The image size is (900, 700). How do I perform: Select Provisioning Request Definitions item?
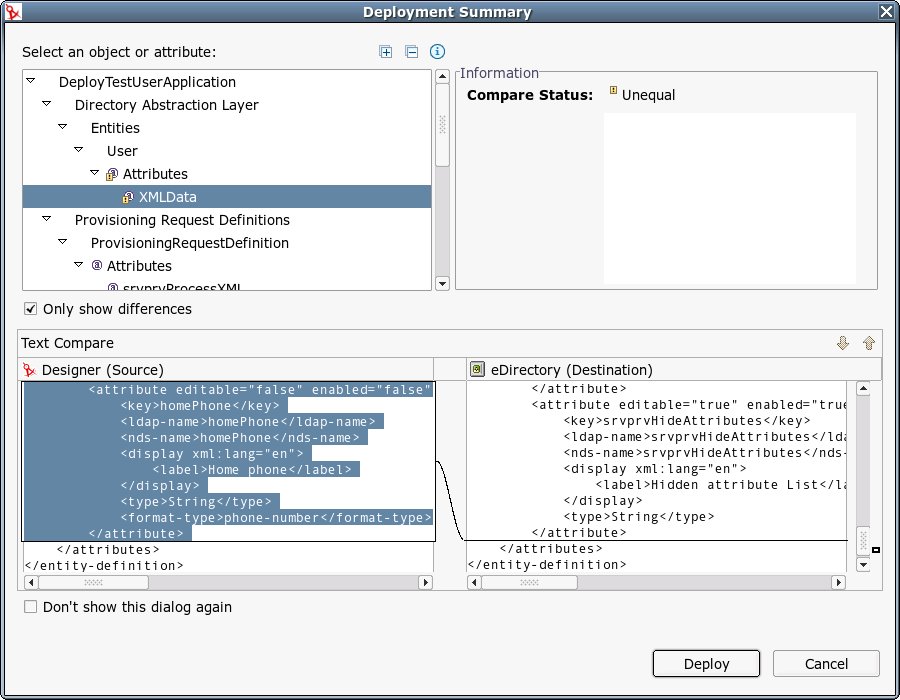coord(182,220)
